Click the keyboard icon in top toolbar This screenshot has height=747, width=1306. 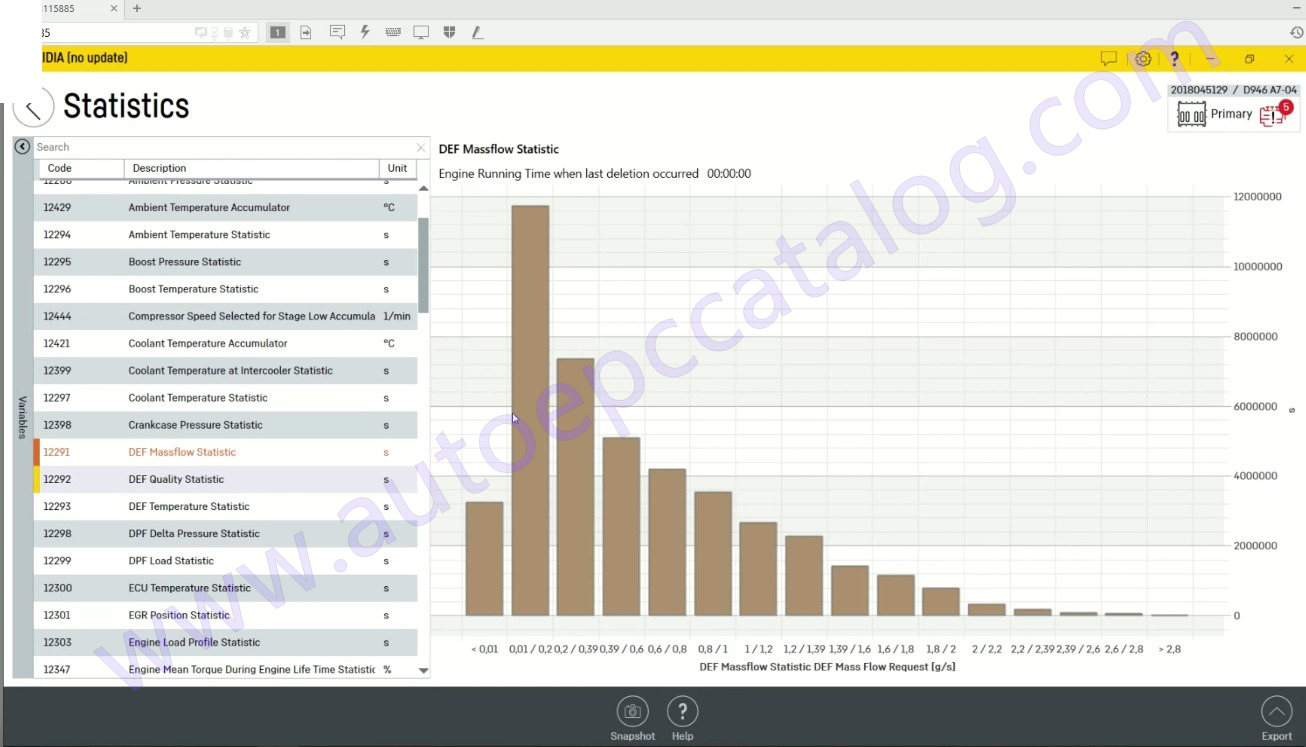pyautogui.click(x=393, y=32)
